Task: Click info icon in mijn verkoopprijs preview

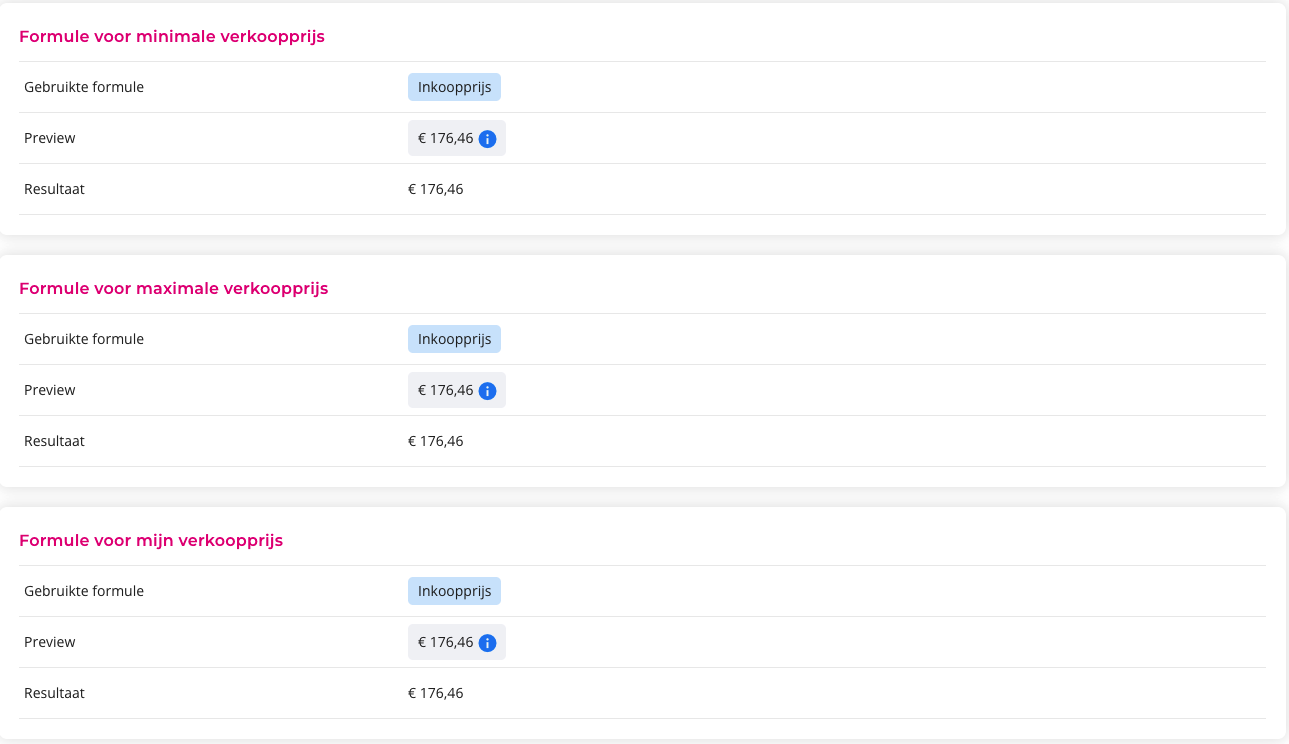Action: click(488, 643)
